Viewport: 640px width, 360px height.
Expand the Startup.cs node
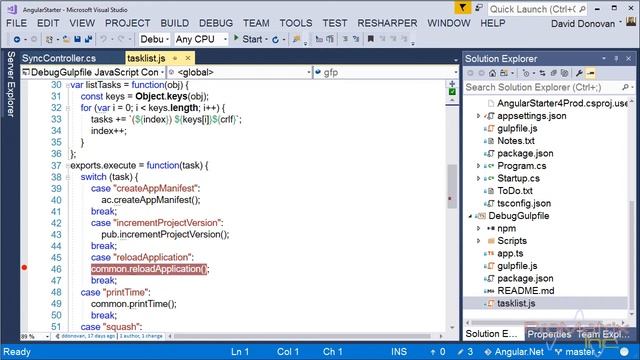point(478,178)
